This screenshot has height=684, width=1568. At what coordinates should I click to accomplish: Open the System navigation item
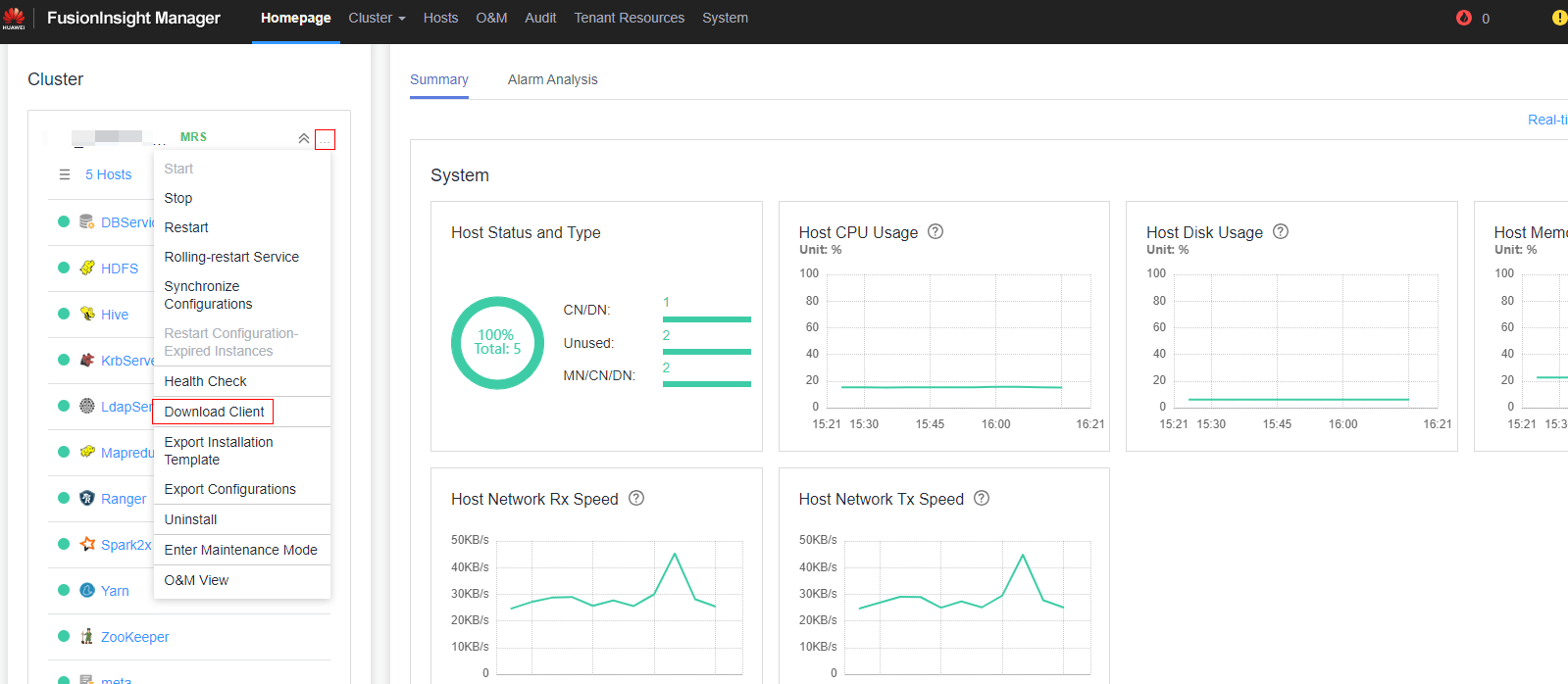(725, 18)
